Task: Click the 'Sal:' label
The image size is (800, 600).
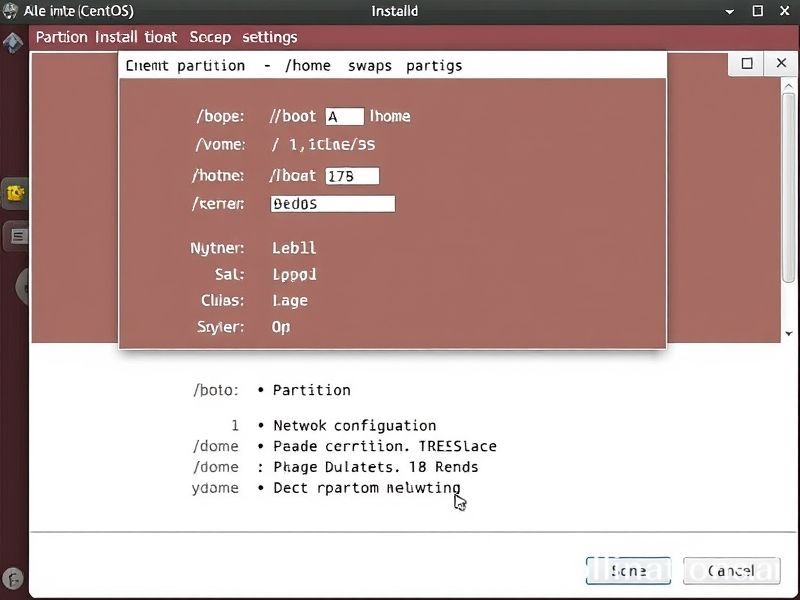Action: pos(230,274)
